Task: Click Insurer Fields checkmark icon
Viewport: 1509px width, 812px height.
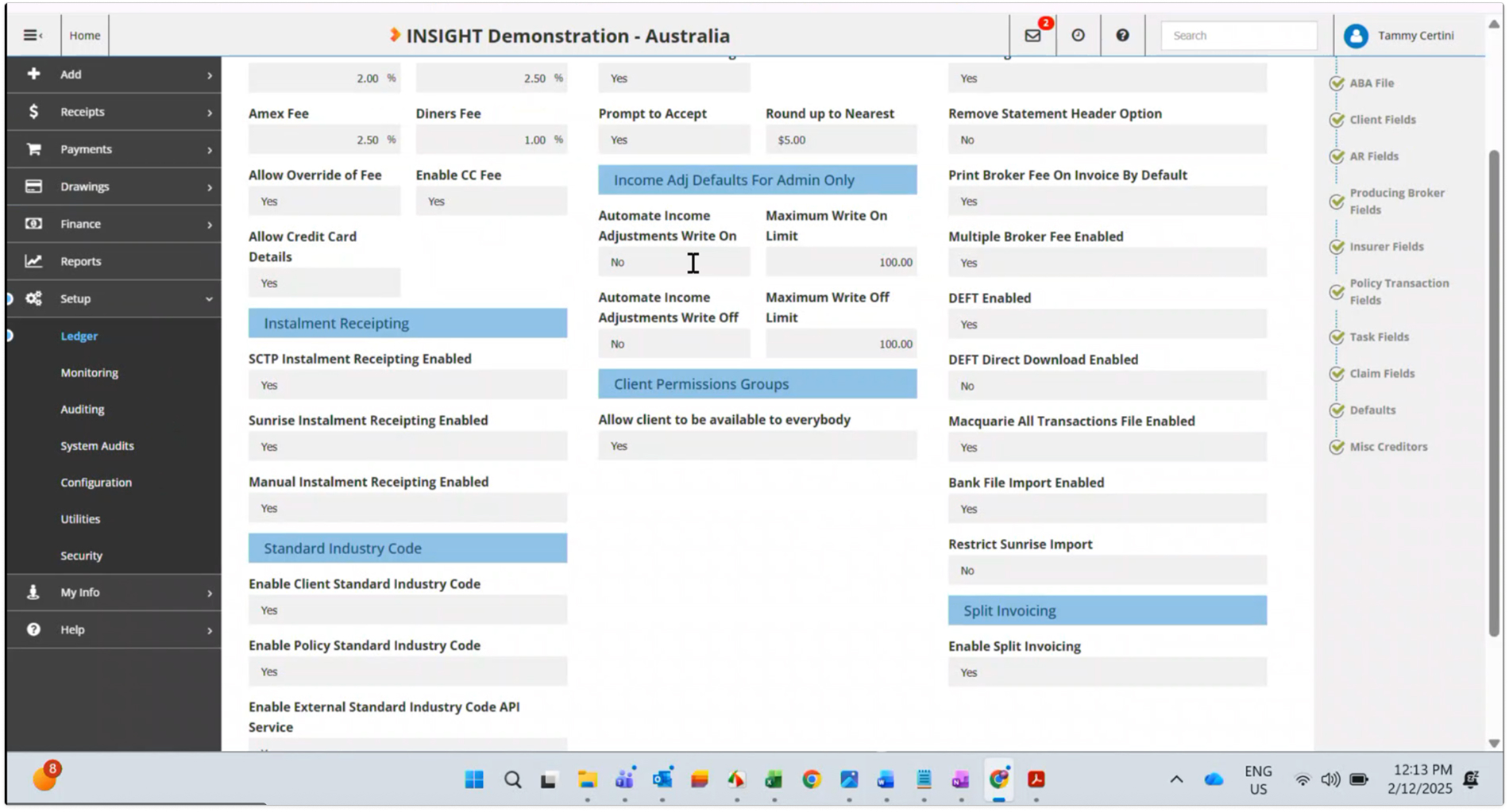Action: tap(1337, 246)
